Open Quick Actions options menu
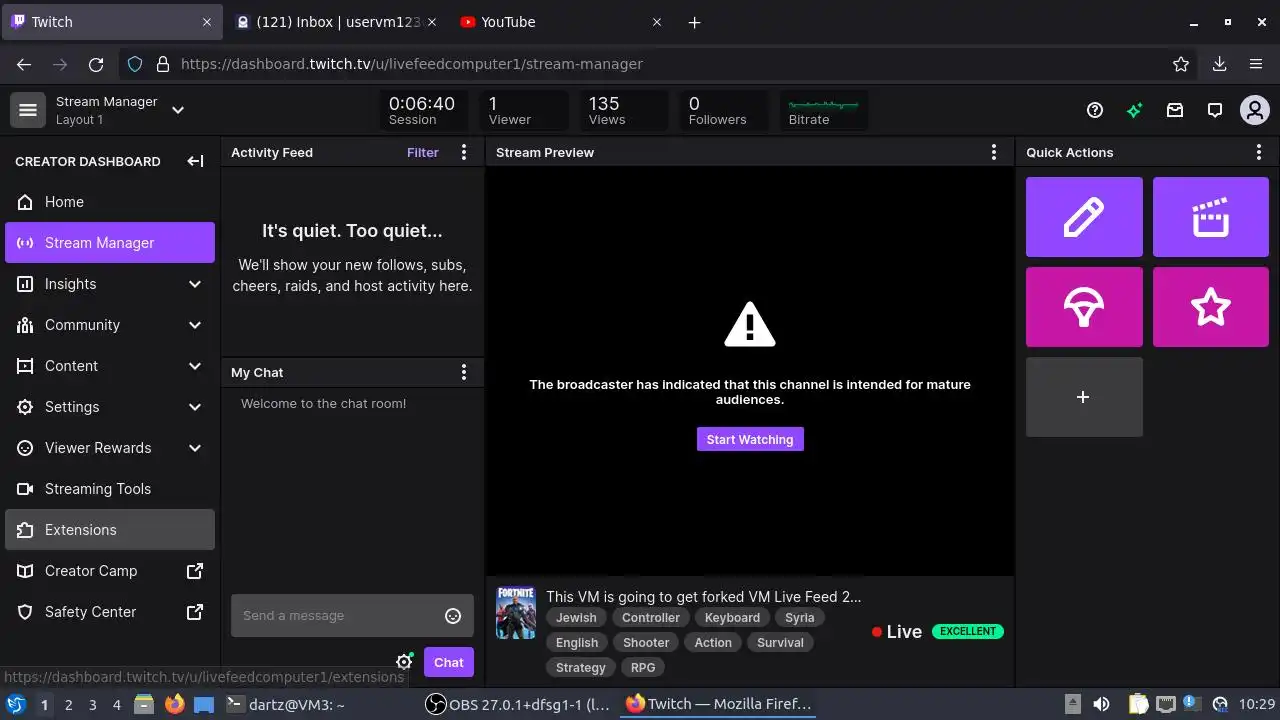 tap(1259, 152)
